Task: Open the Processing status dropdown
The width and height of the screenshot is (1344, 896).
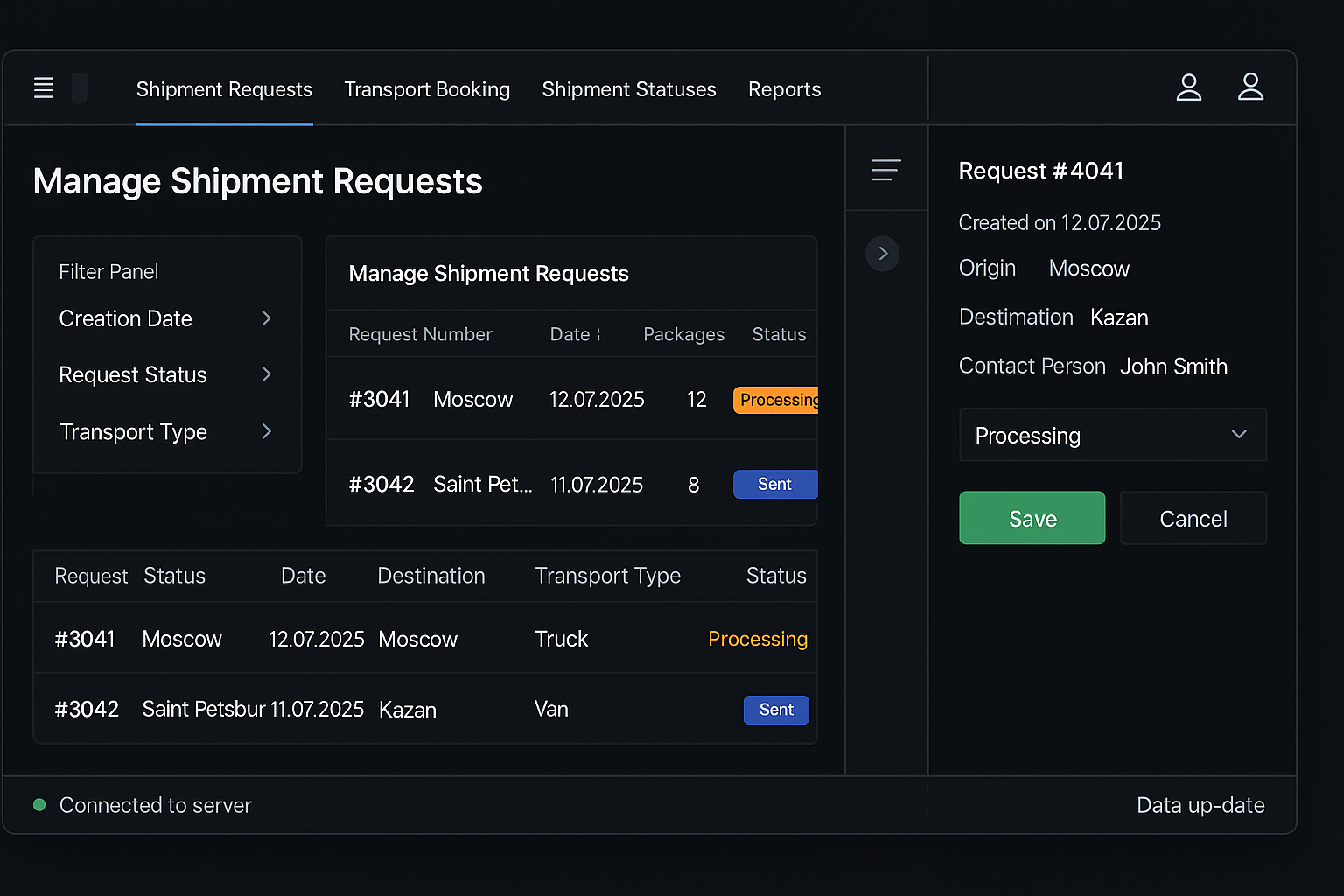Action: coord(1112,435)
